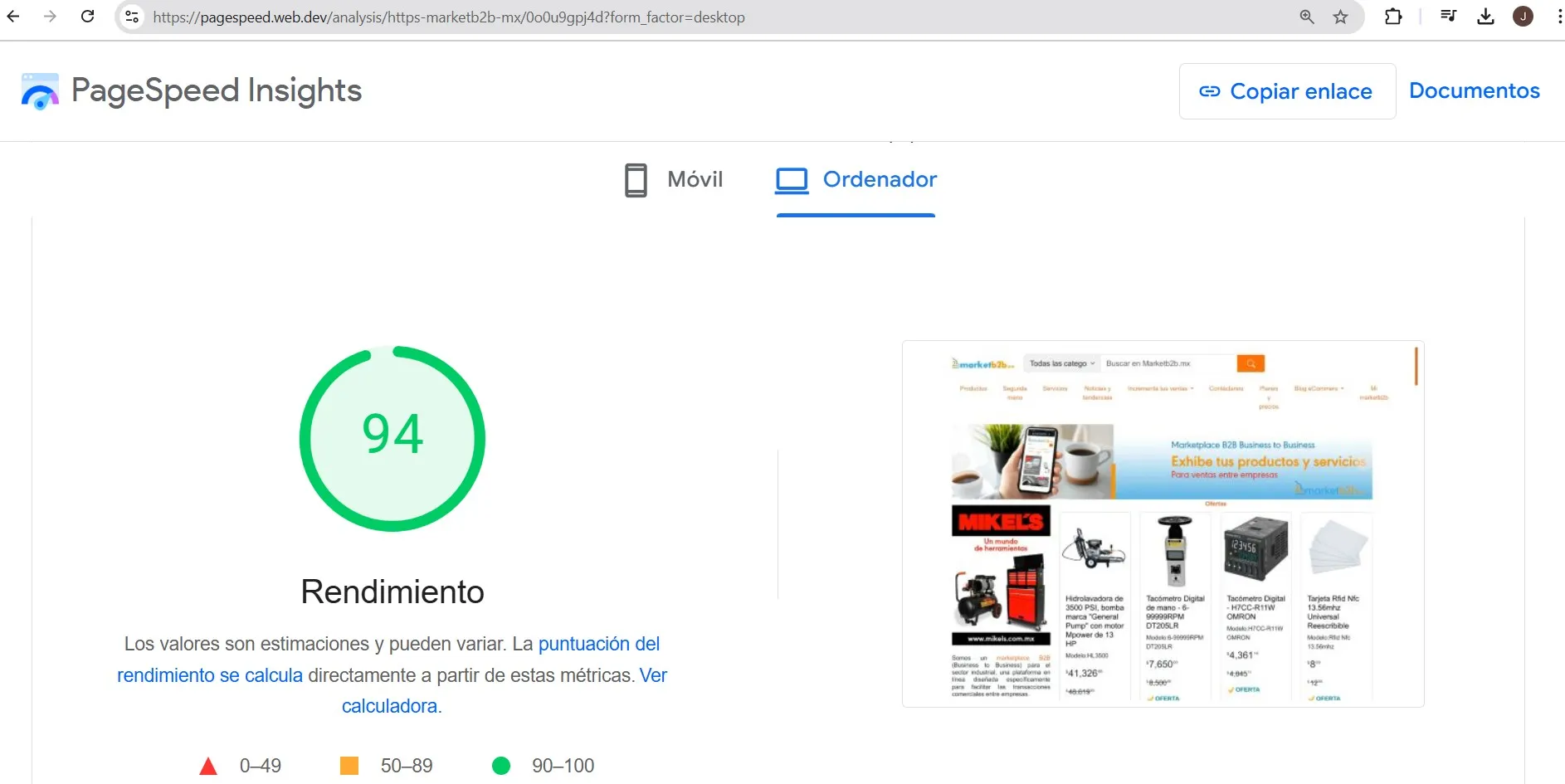The image size is (1565, 784).
Task: Select the Ordenador tab
Action: coord(856,179)
